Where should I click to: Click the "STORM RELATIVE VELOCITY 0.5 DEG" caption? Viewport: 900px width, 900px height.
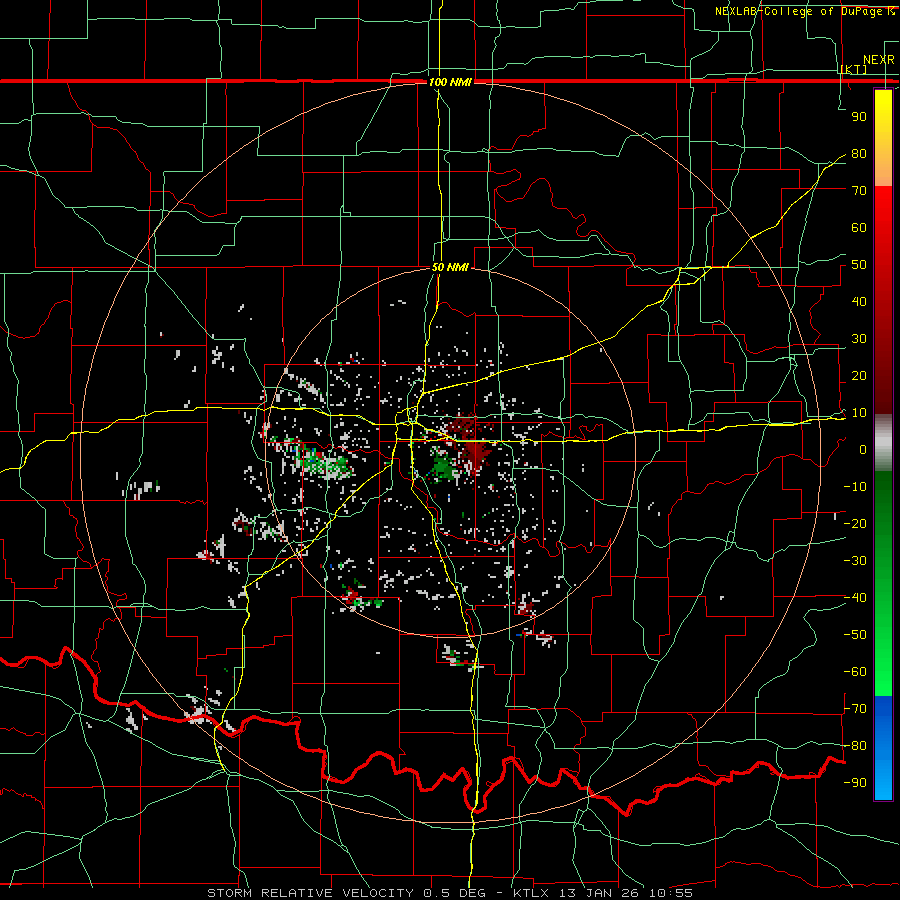(x=346, y=893)
